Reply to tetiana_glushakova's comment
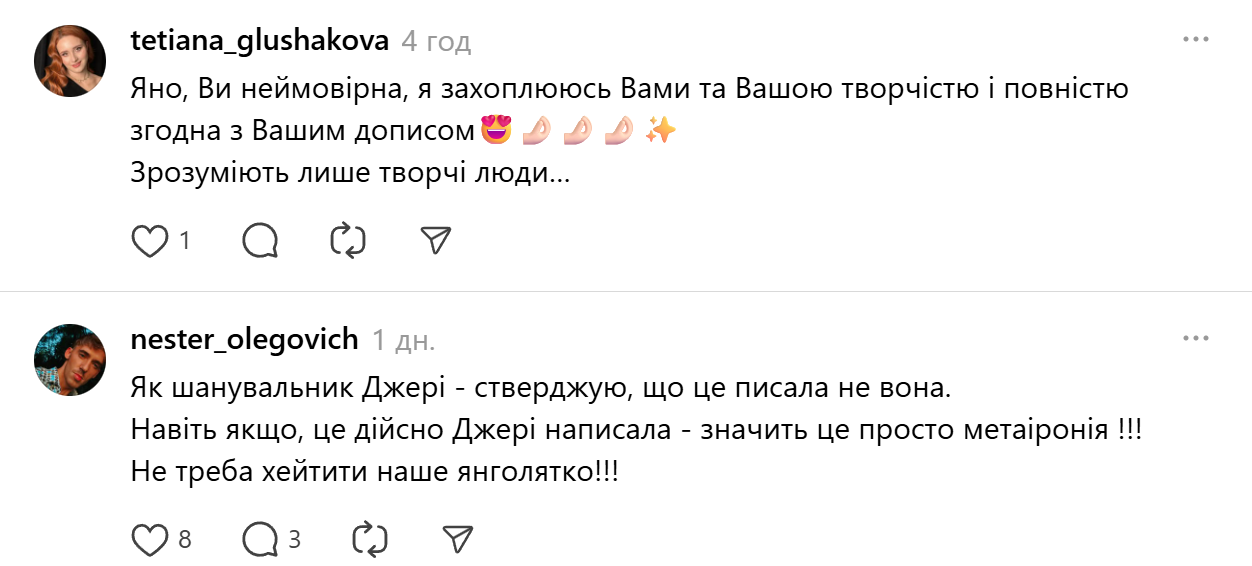Image resolution: width=1252 pixels, height=566 pixels. [x=260, y=241]
